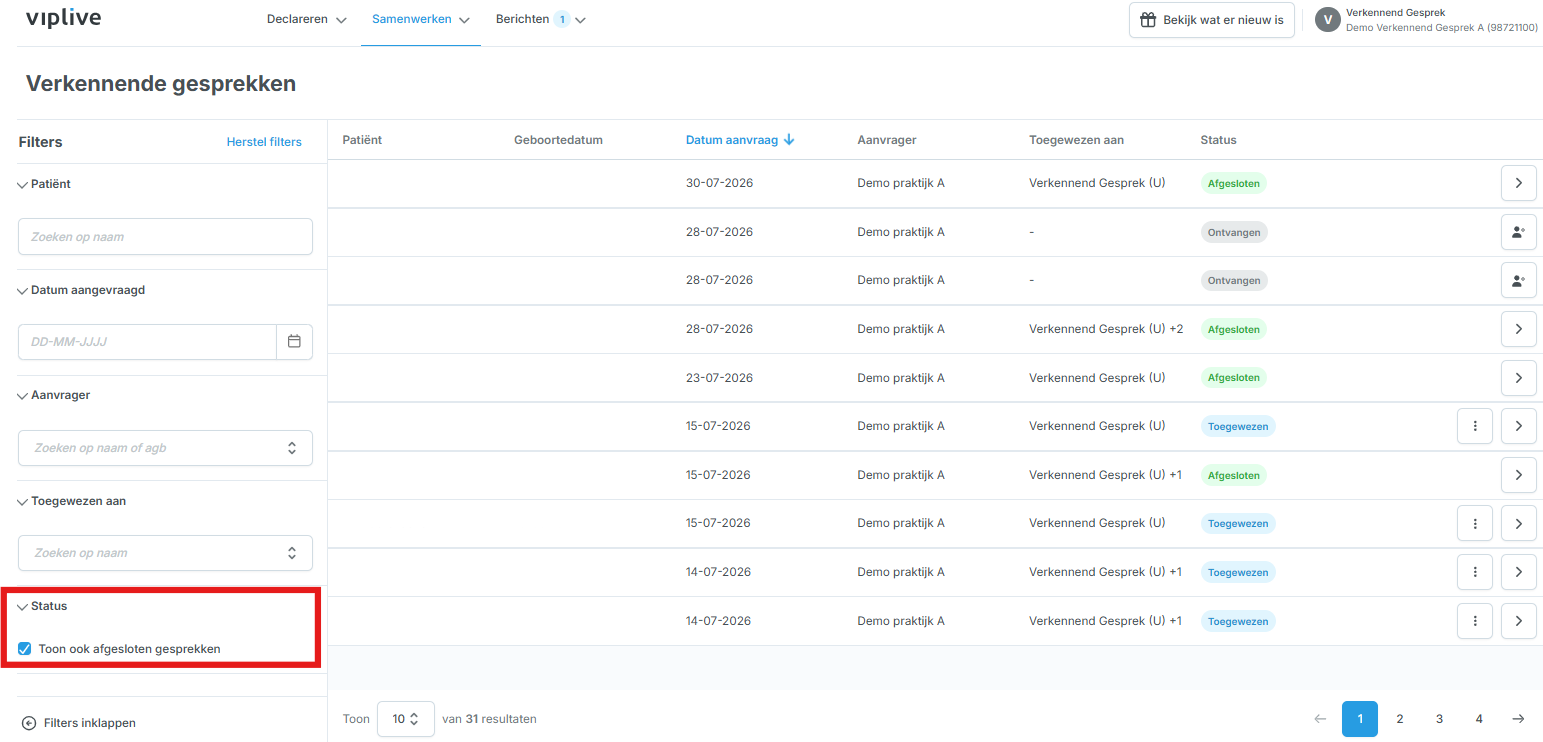Open the 23-07-2026 row via its arrow
The height and width of the screenshot is (742, 1543).
coord(1518,378)
